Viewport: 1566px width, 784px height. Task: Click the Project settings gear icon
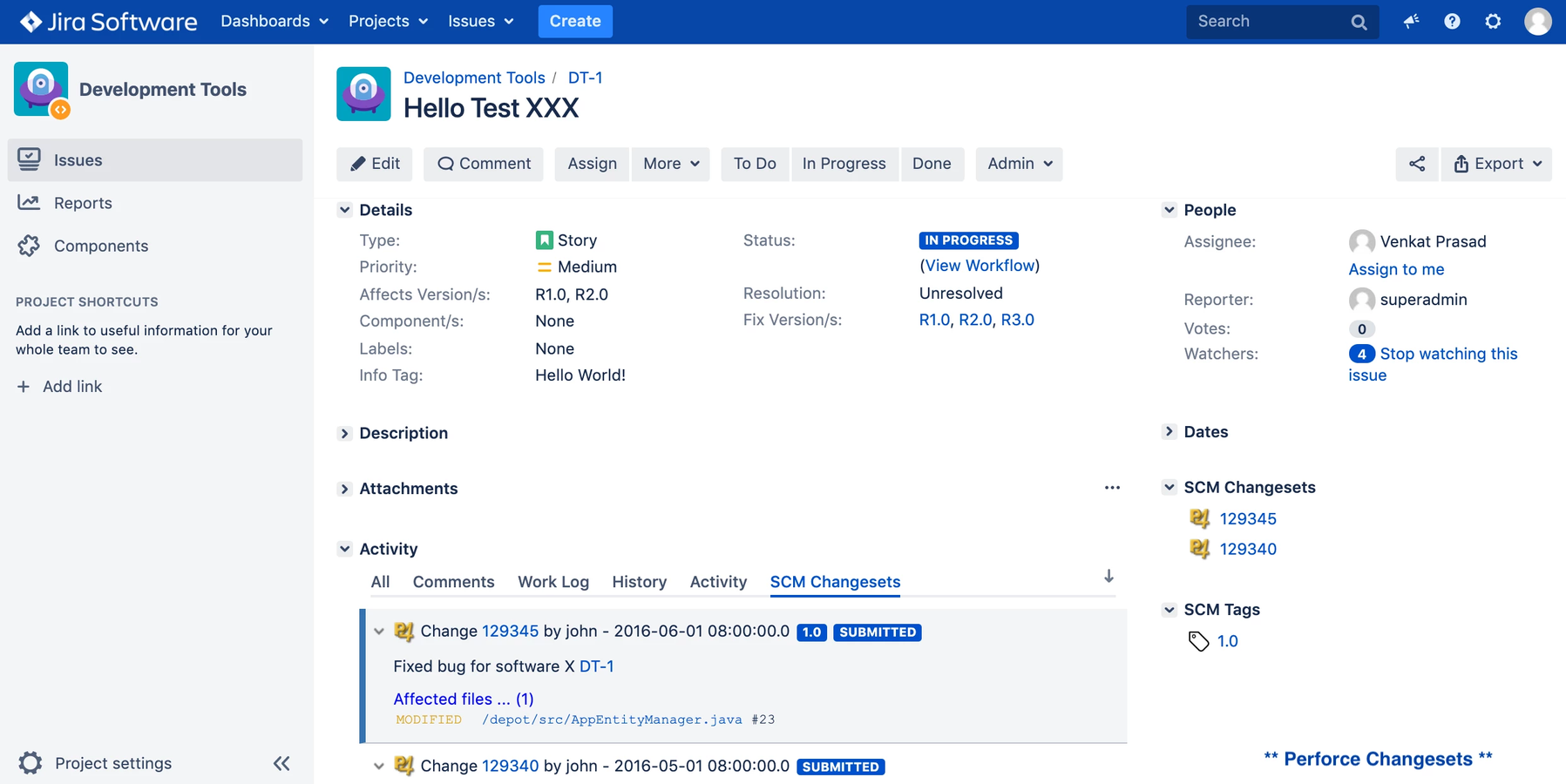point(31,763)
